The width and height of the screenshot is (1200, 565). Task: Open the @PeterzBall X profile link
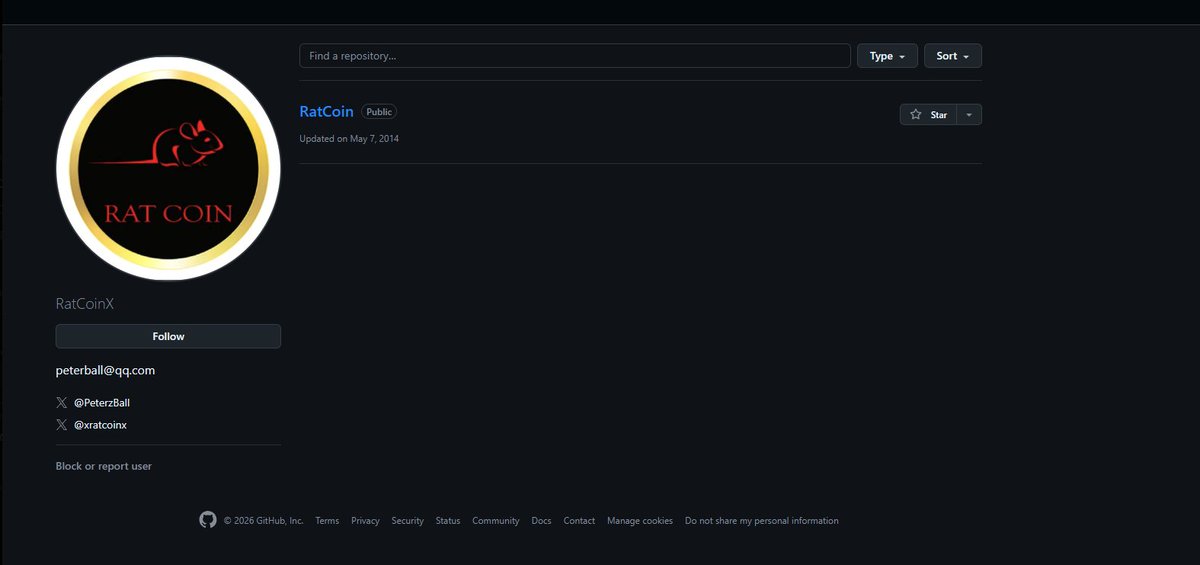102,403
